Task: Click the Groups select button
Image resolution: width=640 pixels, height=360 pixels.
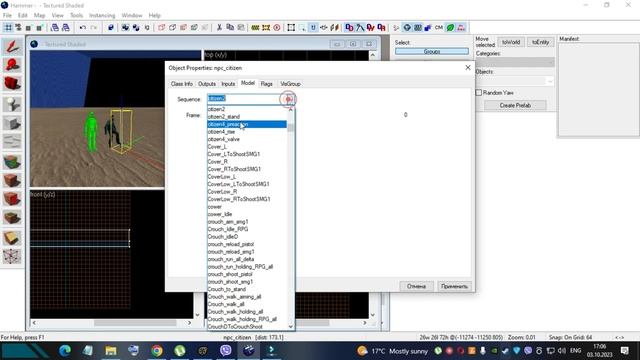Action: click(x=432, y=51)
